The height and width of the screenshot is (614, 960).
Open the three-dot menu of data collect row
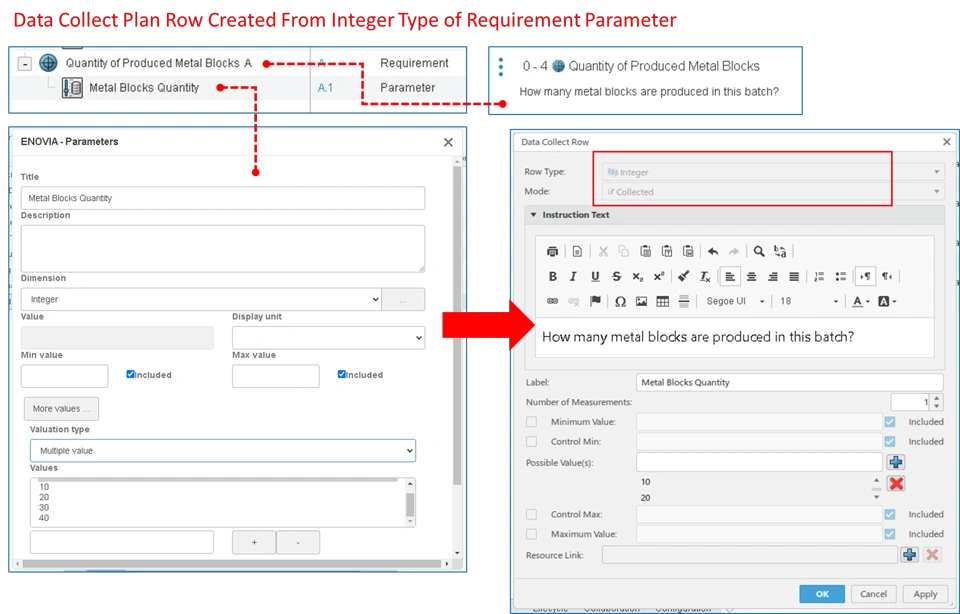coord(501,67)
